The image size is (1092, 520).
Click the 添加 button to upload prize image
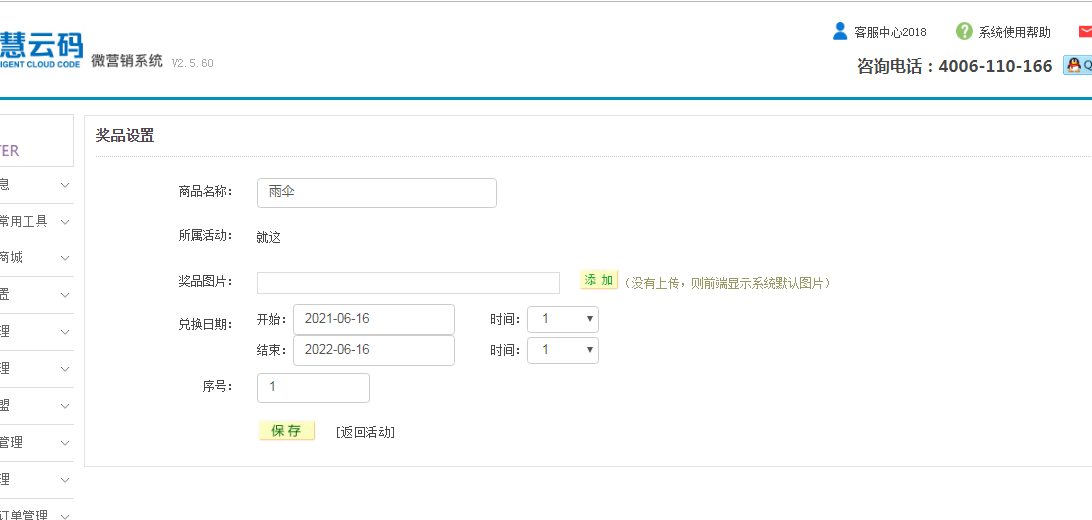pyautogui.click(x=598, y=281)
